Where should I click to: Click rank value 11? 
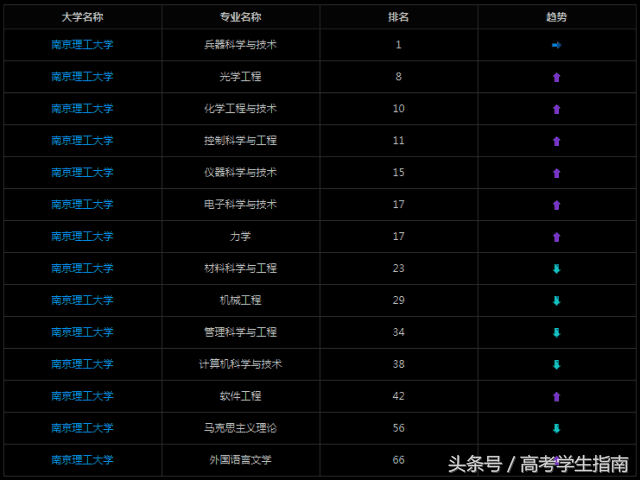pos(398,140)
